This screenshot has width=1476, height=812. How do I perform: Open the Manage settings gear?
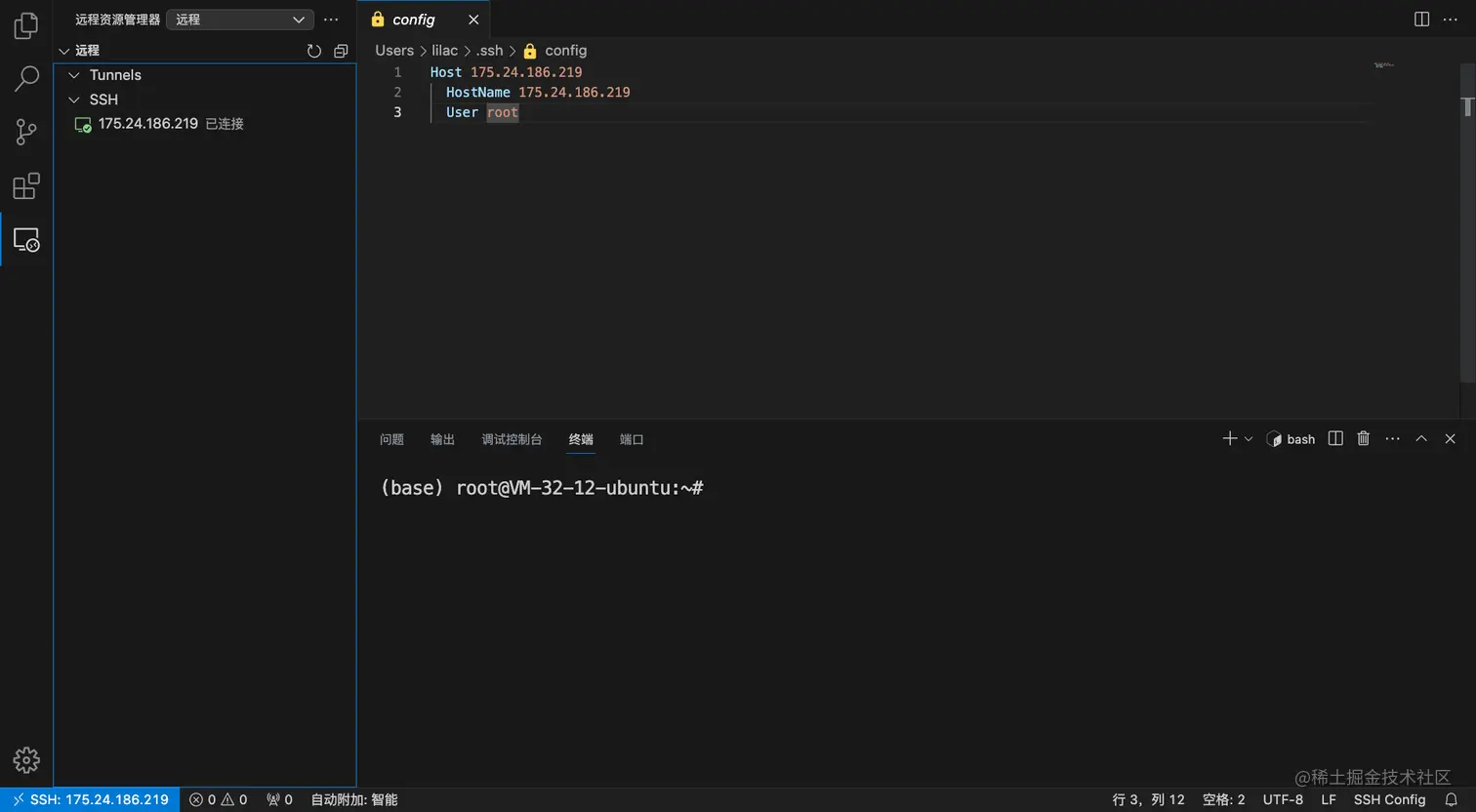[26, 760]
